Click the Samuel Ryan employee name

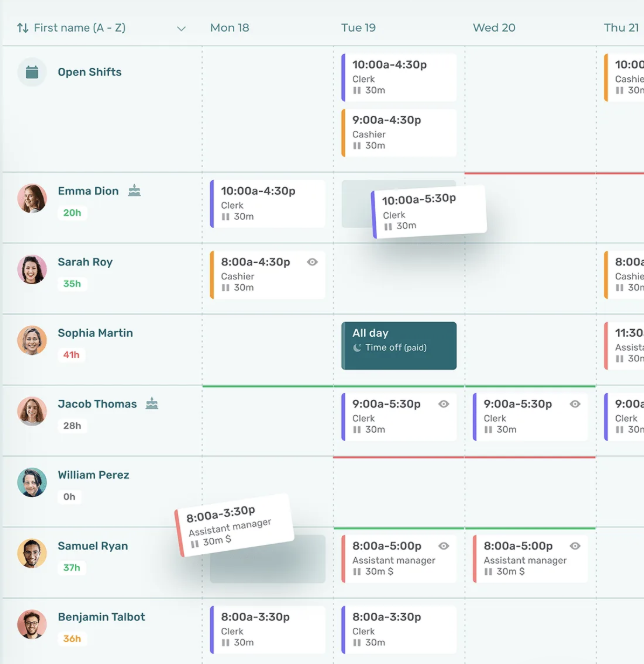[x=93, y=546]
